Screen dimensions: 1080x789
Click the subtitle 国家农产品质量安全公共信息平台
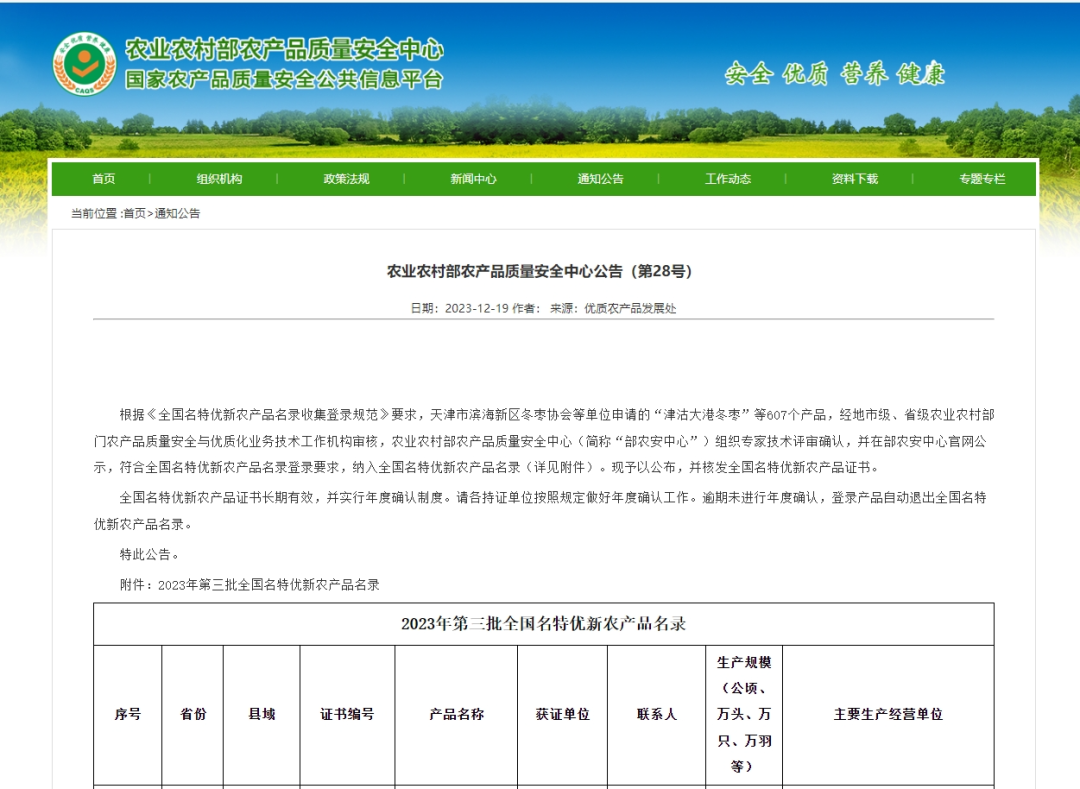284,79
